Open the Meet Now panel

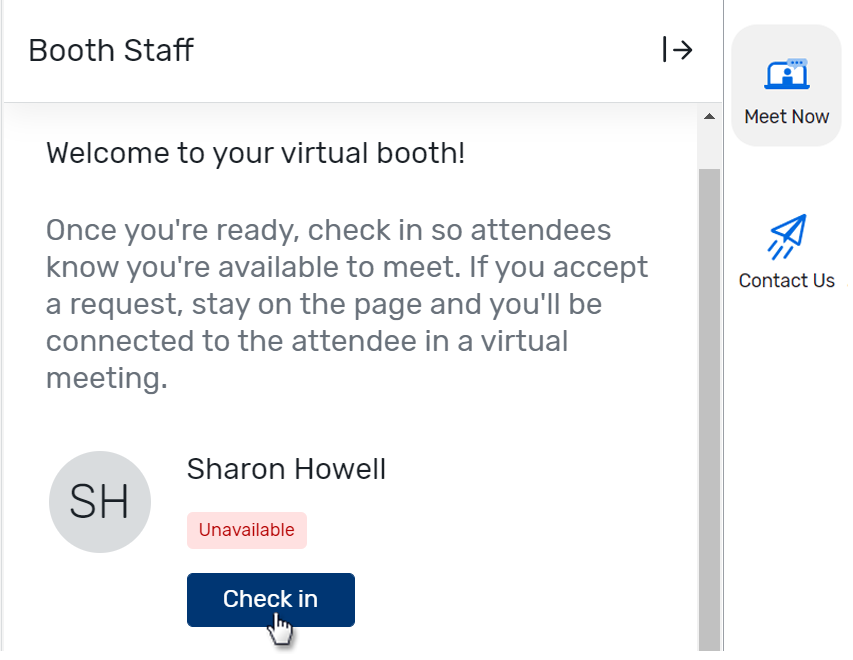786,85
